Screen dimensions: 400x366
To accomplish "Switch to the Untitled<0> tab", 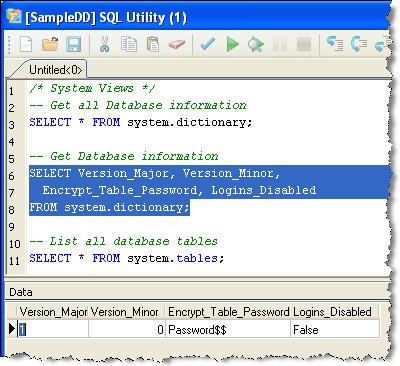I will coord(55,70).
